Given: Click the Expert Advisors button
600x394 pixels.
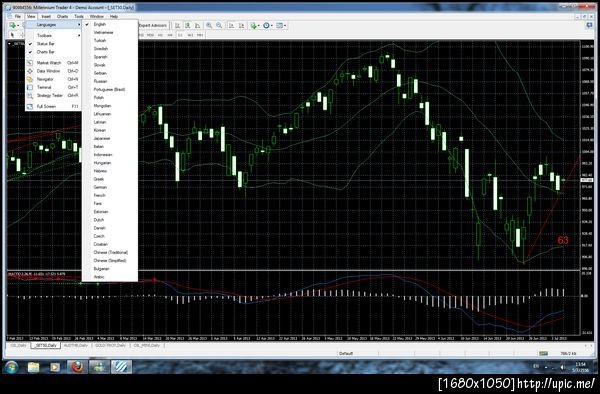Looking at the screenshot, I should 153,25.
